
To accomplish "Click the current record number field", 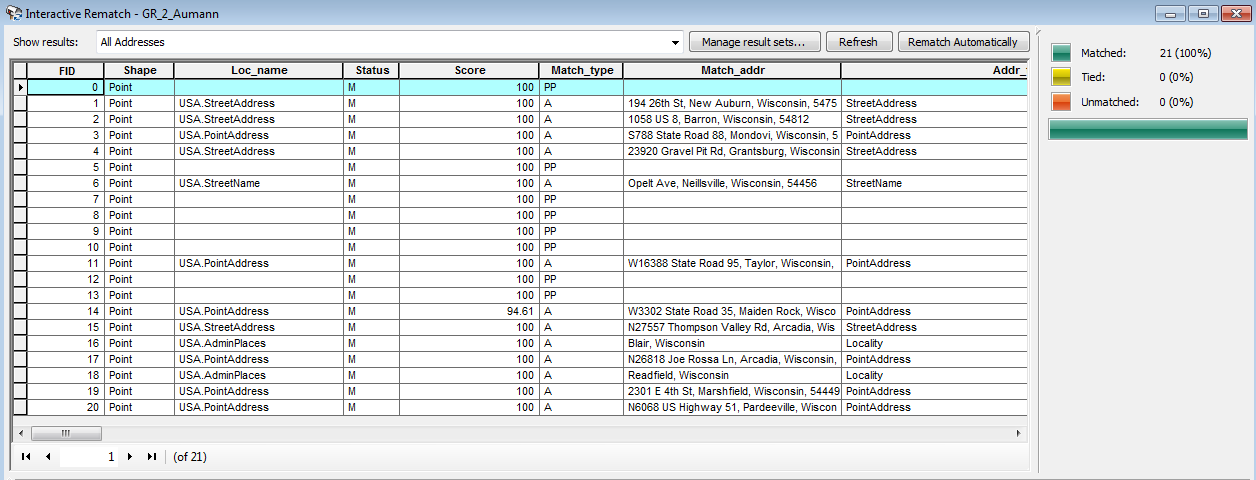I will (89, 456).
